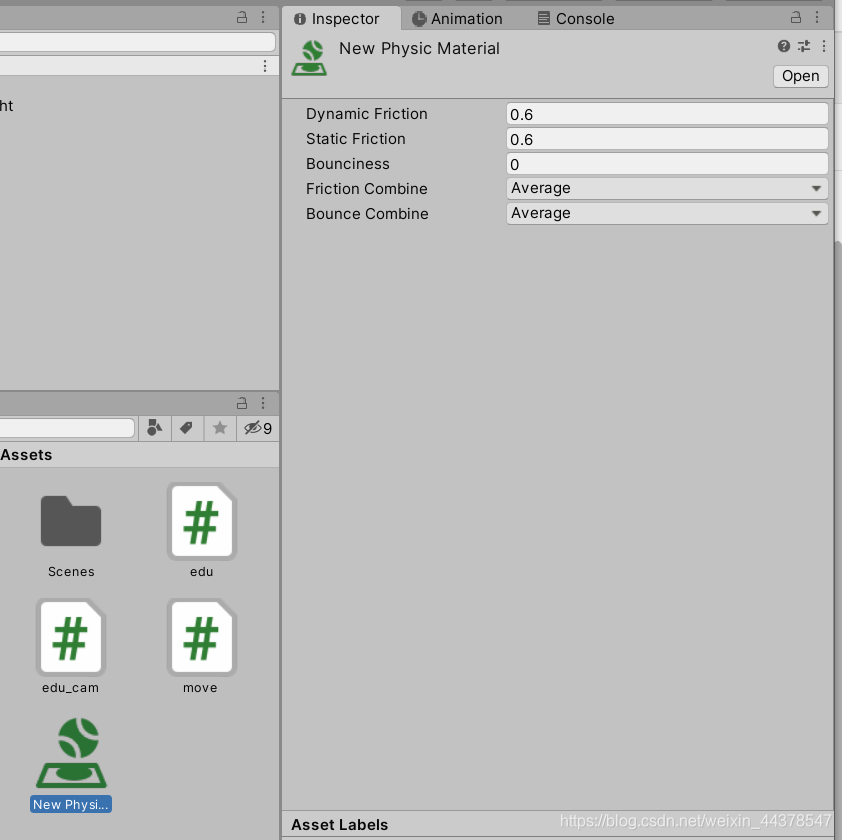
Task: Click the New Physic Material title
Action: (419, 48)
